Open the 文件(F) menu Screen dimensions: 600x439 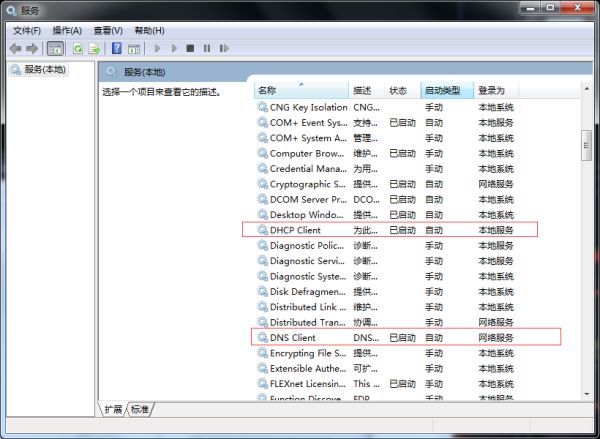26,30
